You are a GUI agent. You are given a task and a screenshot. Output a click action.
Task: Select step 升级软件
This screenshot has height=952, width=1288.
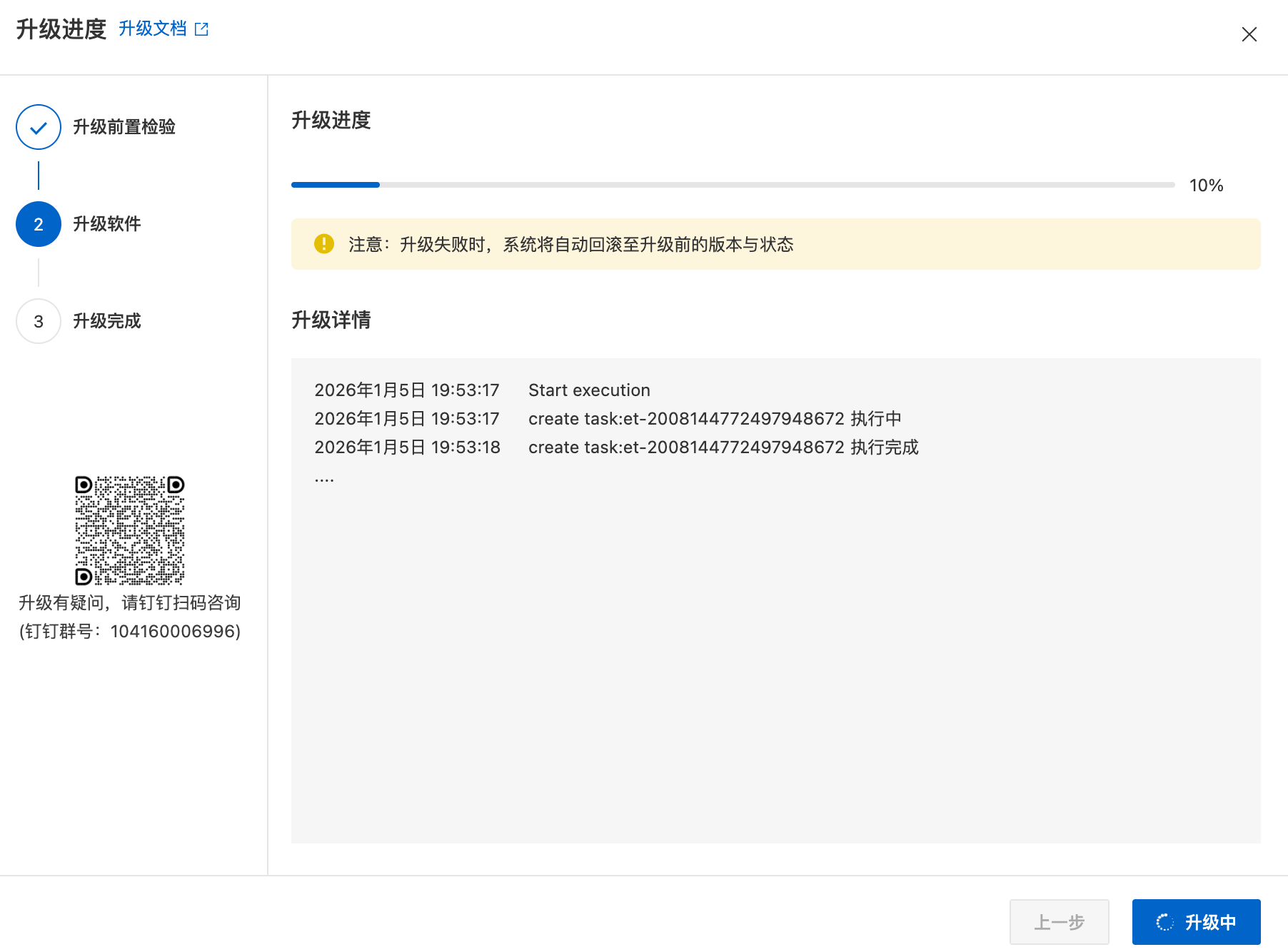pyautogui.click(x=107, y=224)
